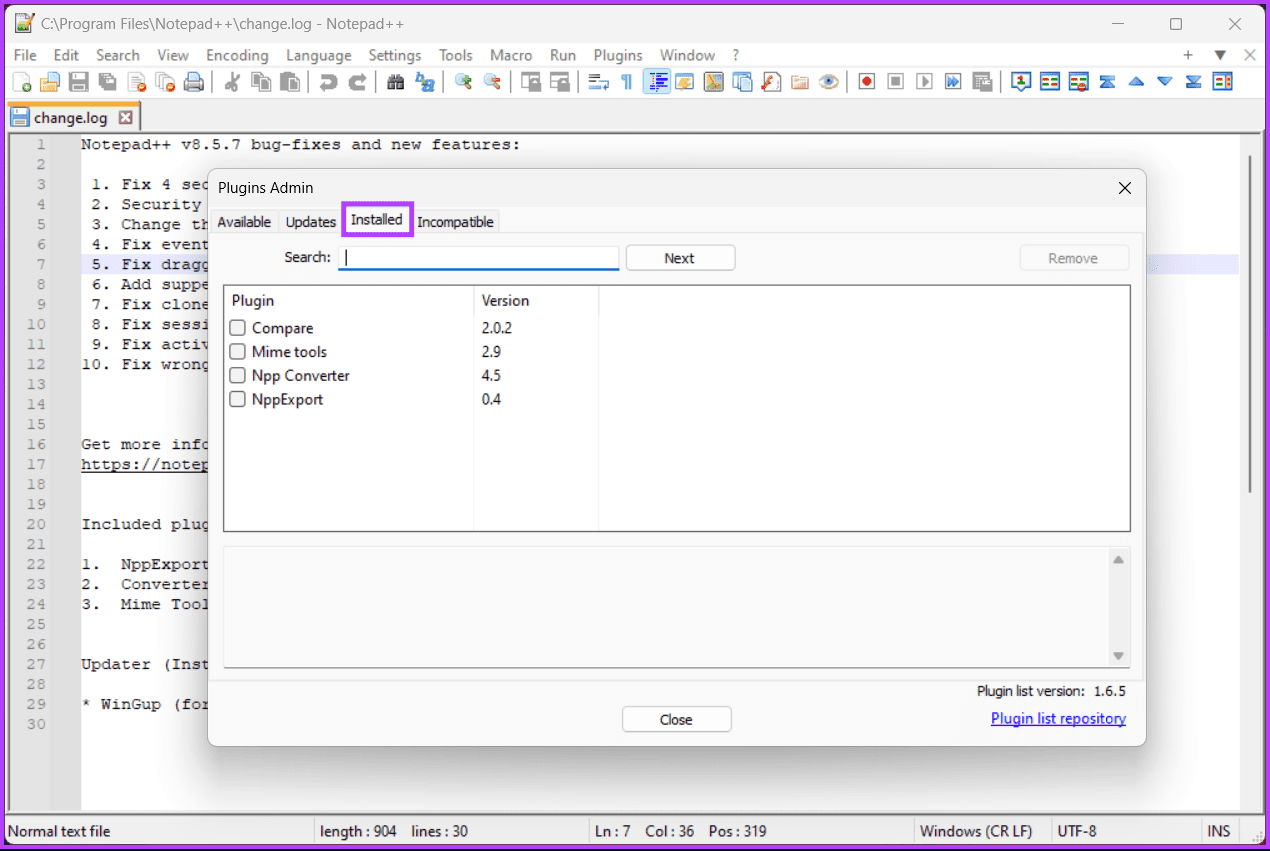Image resolution: width=1270 pixels, height=851 pixels.
Task: Check the Mime tools plugin checkbox
Action: [x=237, y=351]
